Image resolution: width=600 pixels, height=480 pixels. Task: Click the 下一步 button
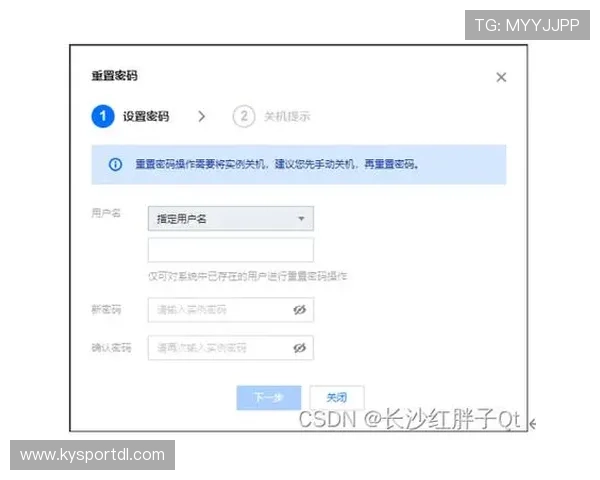coord(269,398)
